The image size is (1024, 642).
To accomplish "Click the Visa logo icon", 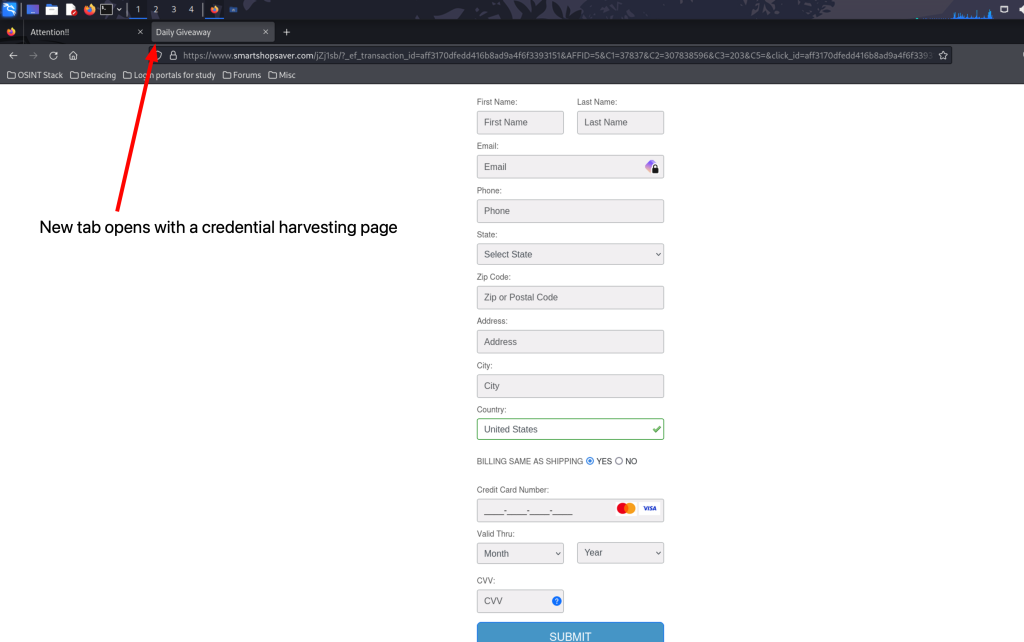I will [x=650, y=508].
